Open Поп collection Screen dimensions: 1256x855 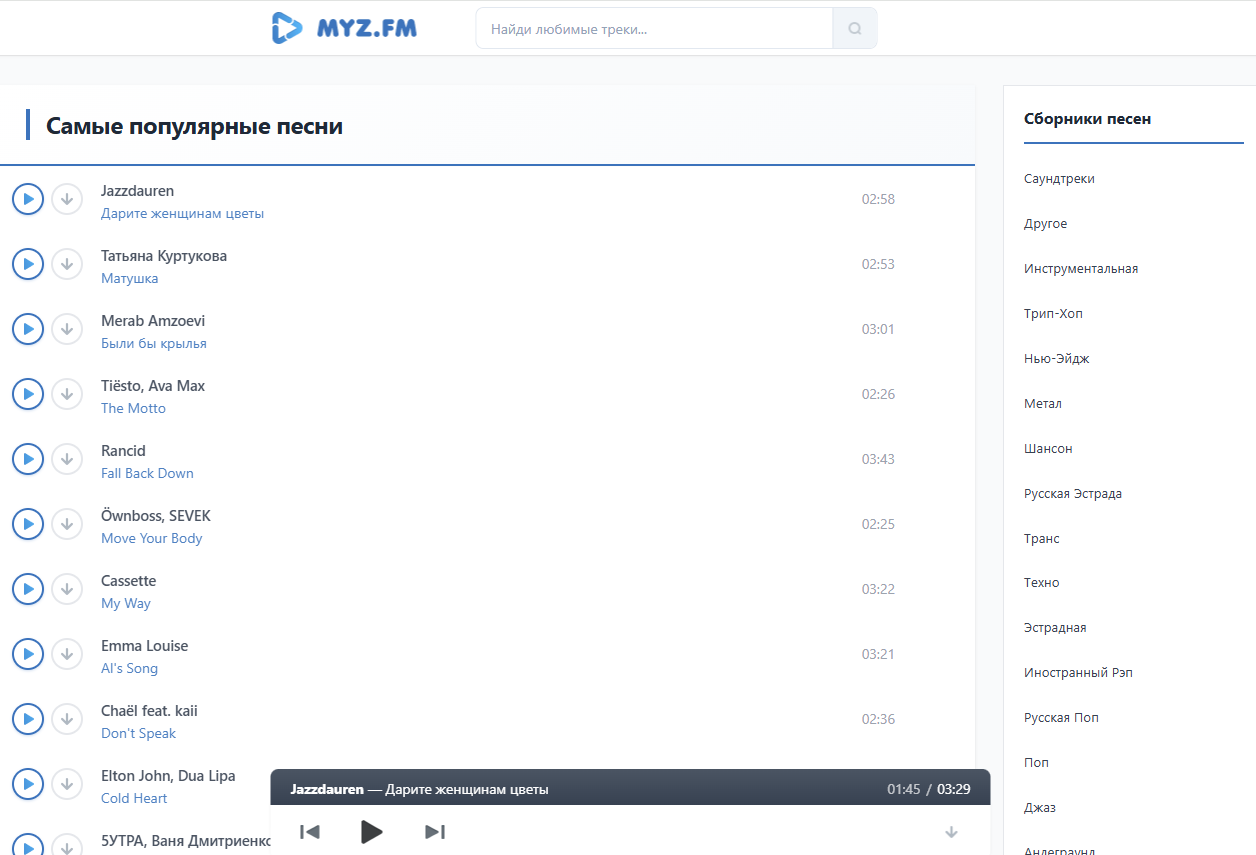[1036, 763]
